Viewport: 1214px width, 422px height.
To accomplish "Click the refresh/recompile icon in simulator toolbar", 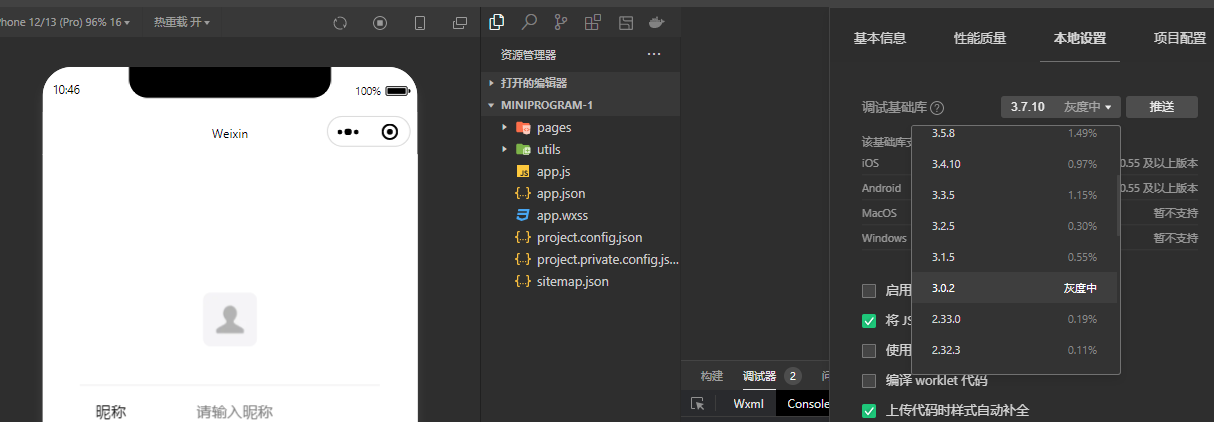I will click(340, 22).
